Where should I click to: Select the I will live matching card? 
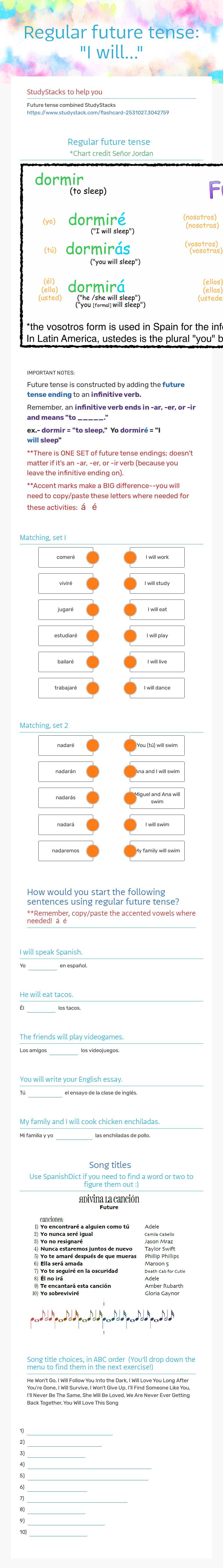157,662
